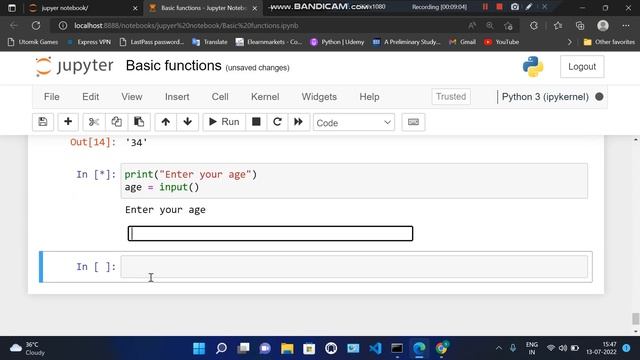This screenshot has width=640, height=360.
Task: Copy selected cells icon
Action: [x=116, y=122]
